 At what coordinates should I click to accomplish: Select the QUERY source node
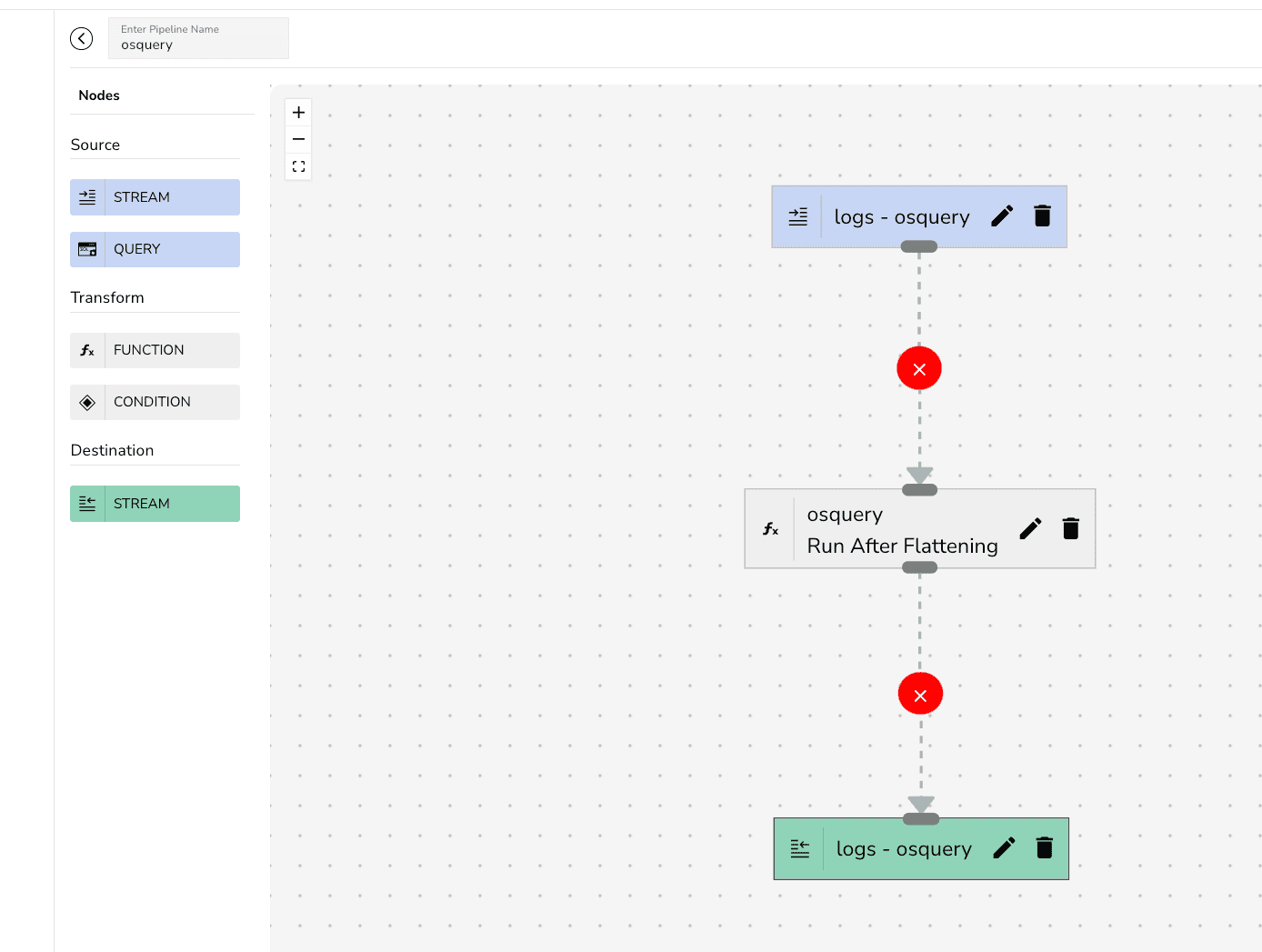[155, 249]
